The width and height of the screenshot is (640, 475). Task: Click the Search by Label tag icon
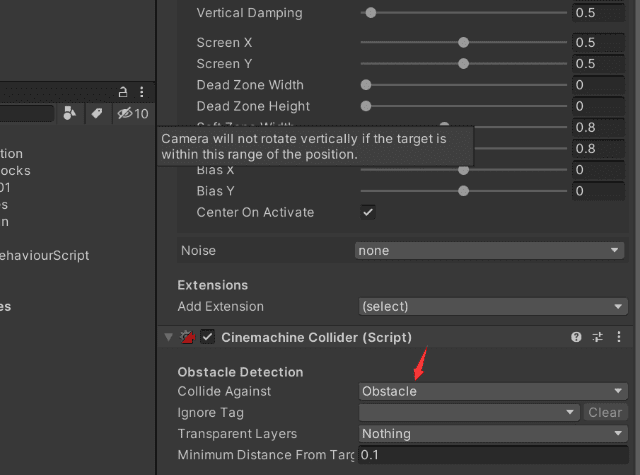(x=97, y=114)
